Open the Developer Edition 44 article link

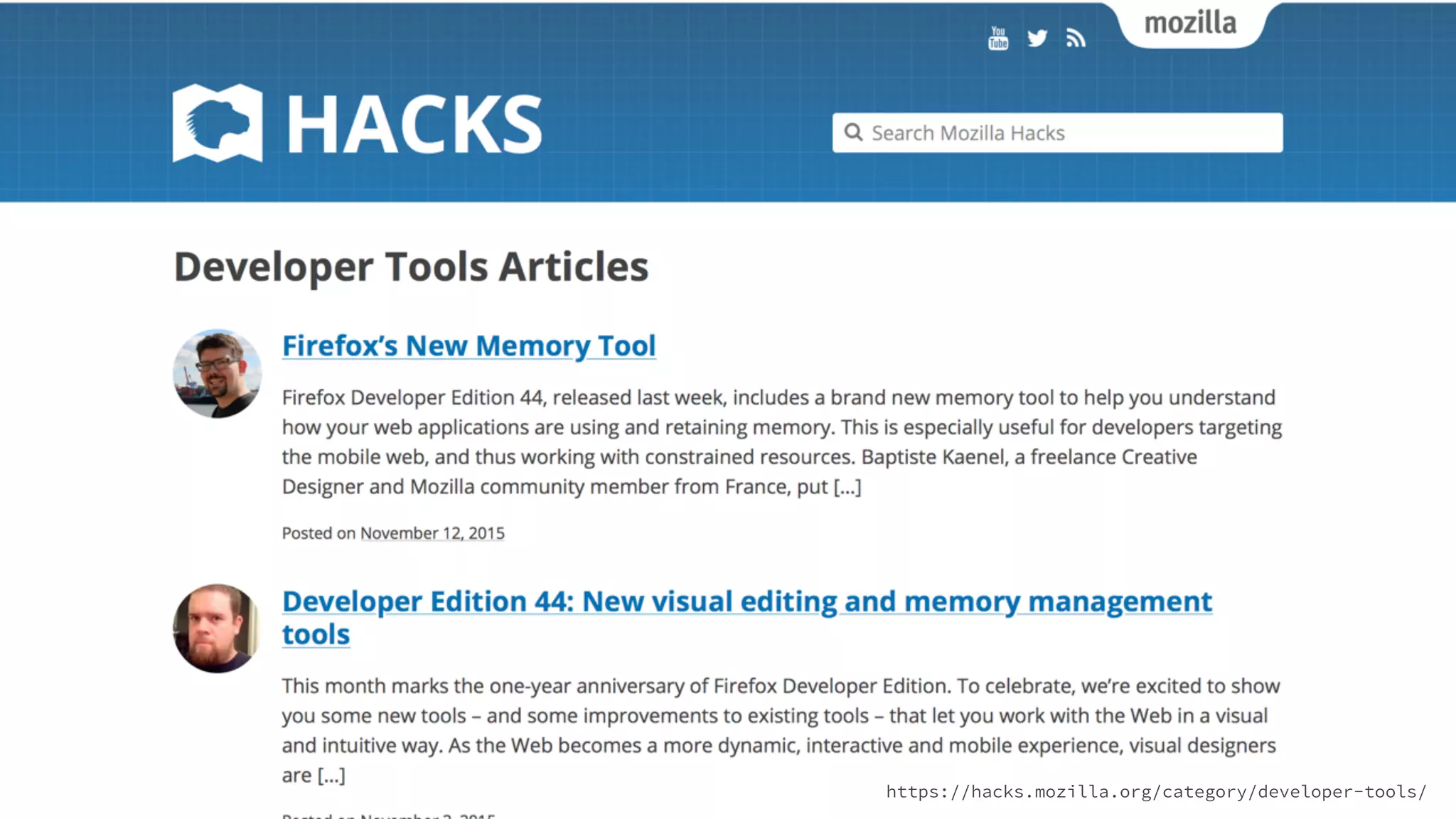tap(747, 617)
